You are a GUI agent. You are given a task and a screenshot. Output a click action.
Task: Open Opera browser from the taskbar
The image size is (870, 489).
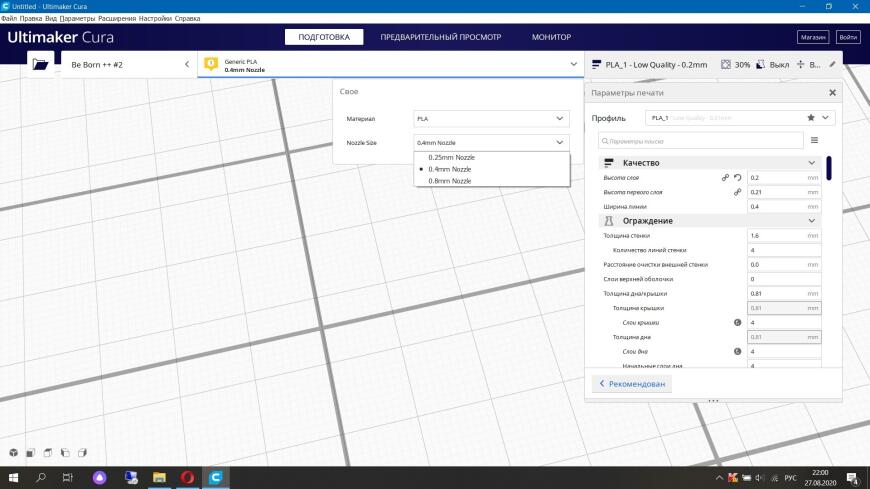click(x=188, y=477)
